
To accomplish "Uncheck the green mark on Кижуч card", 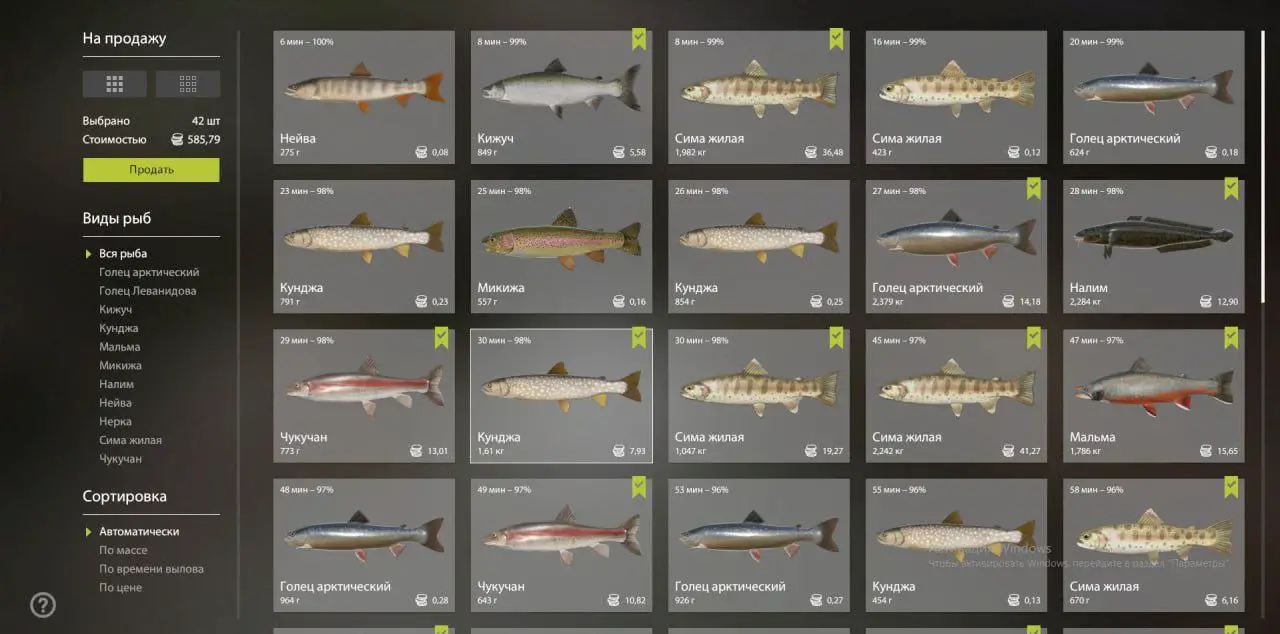I will (639, 39).
